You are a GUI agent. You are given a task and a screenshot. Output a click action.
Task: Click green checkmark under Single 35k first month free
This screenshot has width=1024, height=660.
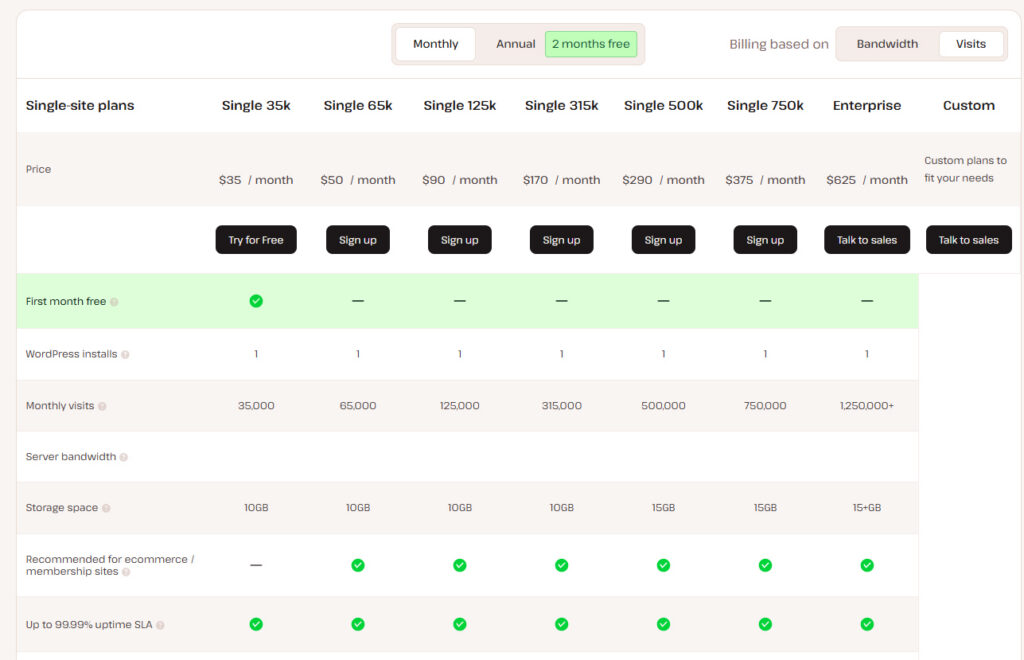pyautogui.click(x=256, y=301)
